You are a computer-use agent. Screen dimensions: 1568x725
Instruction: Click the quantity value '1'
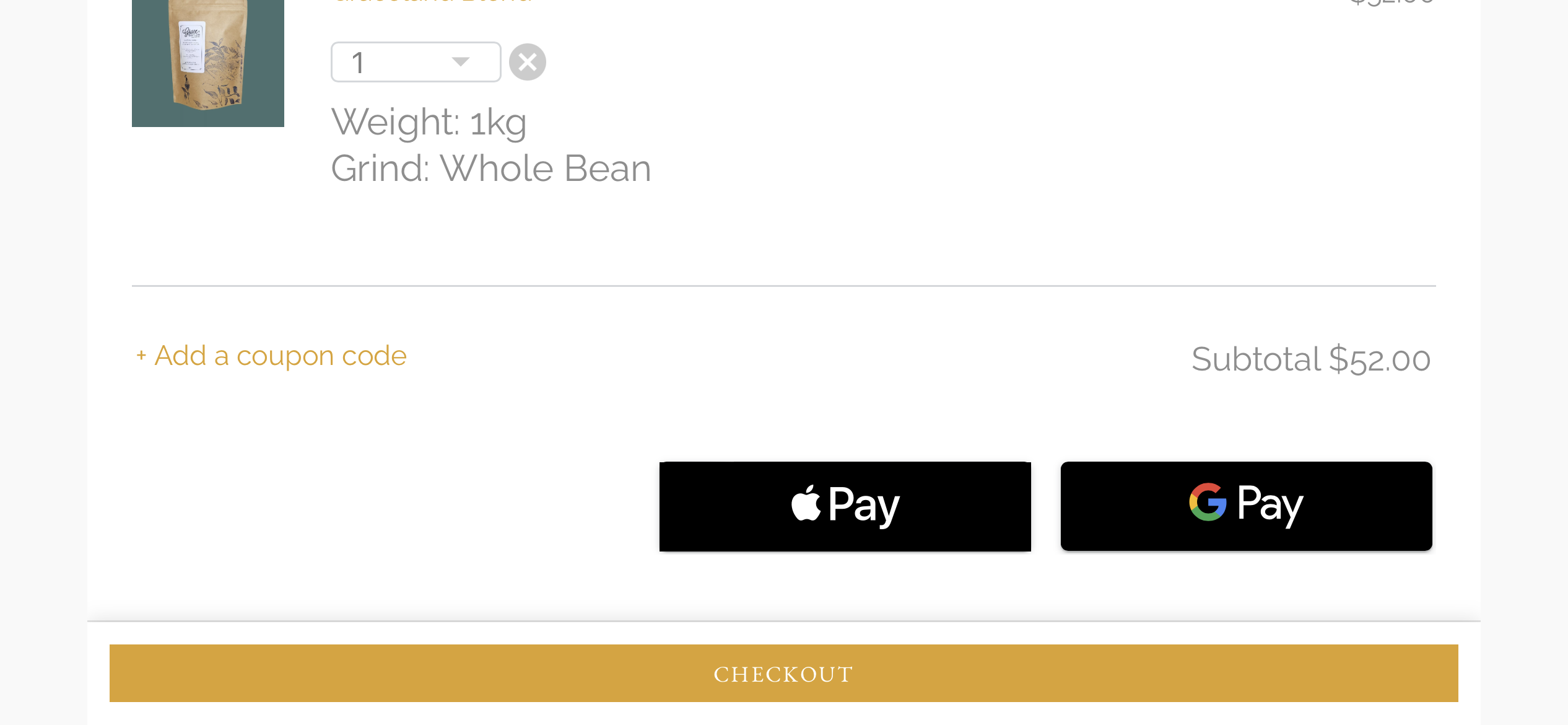[x=357, y=63]
